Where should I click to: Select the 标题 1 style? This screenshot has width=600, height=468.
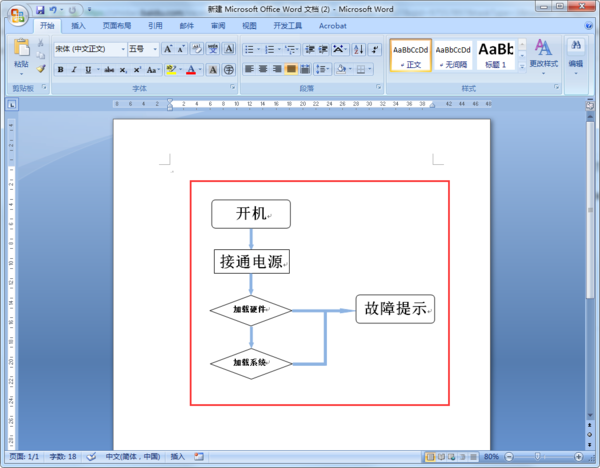496,55
